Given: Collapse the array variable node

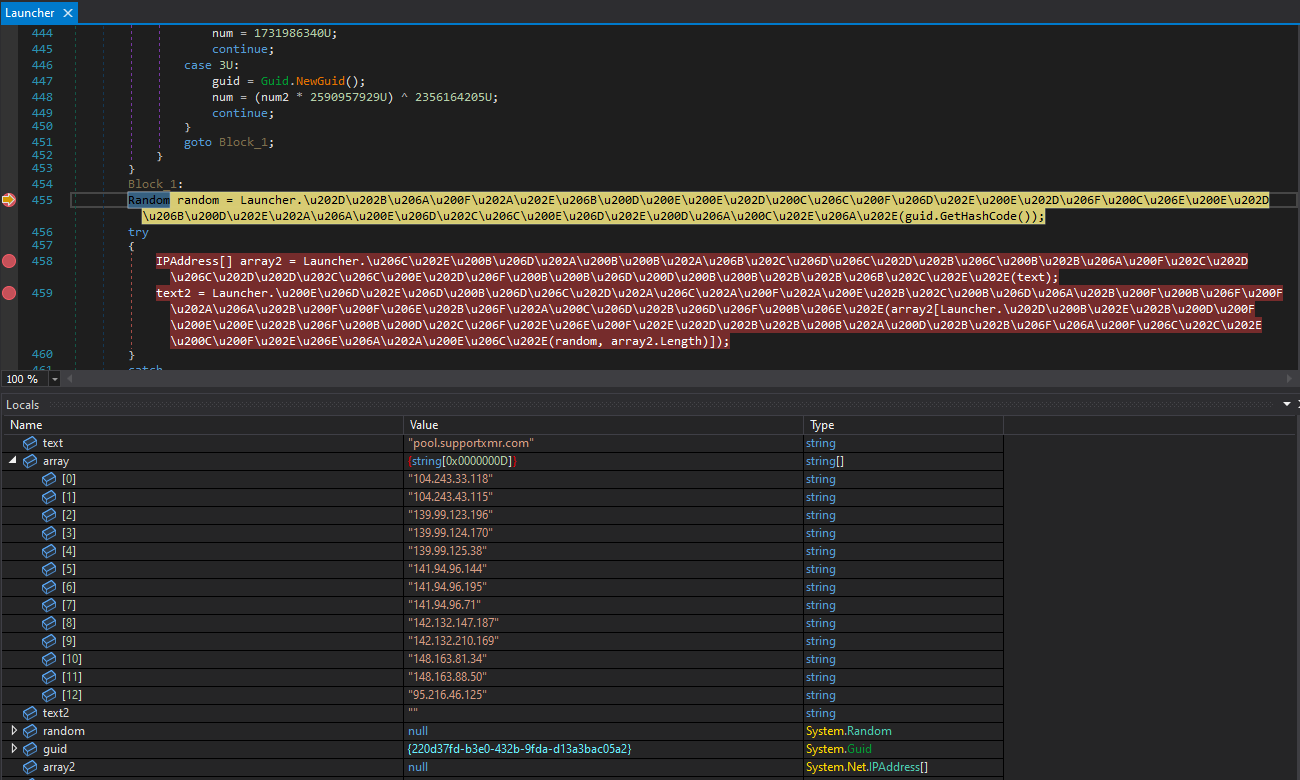Looking at the screenshot, I should [13, 461].
